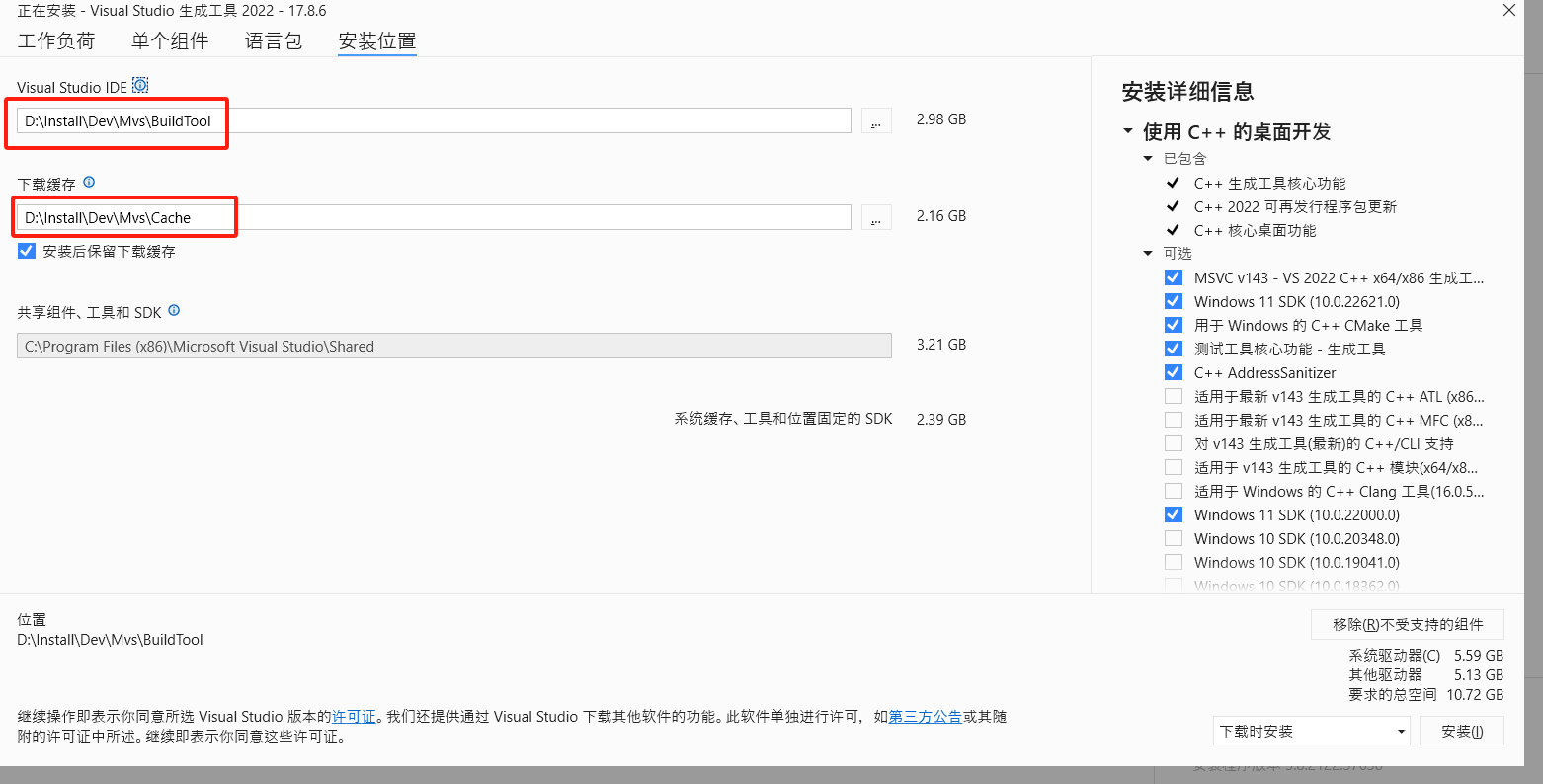Screen dimensions: 1543x784
Task: Browse for download cache folder
Action: (x=876, y=217)
